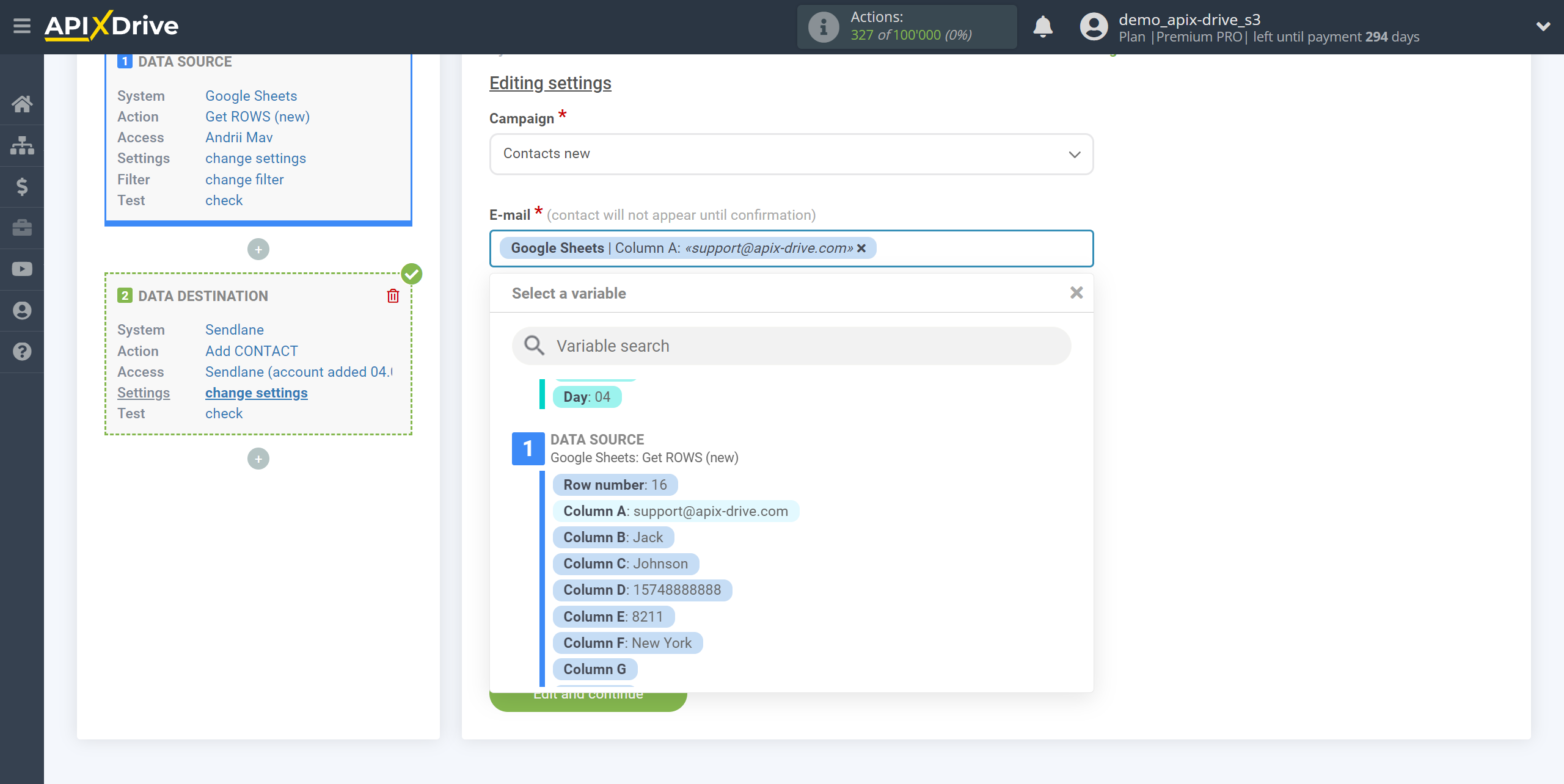The height and width of the screenshot is (784, 1564).
Task: Click change settings link in DATA DESTINATION
Action: point(256,392)
